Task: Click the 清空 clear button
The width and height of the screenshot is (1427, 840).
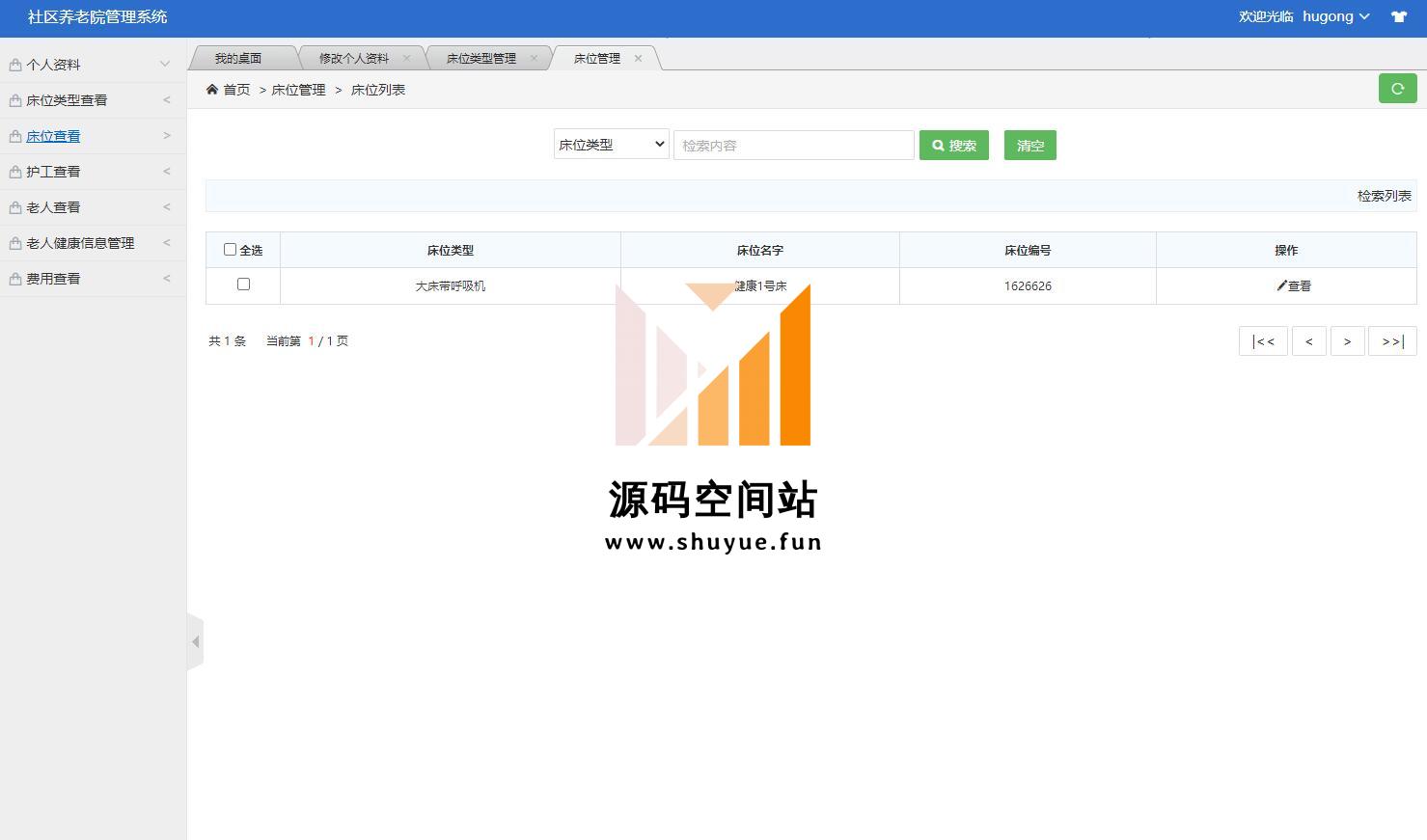Action: pyautogui.click(x=1030, y=146)
